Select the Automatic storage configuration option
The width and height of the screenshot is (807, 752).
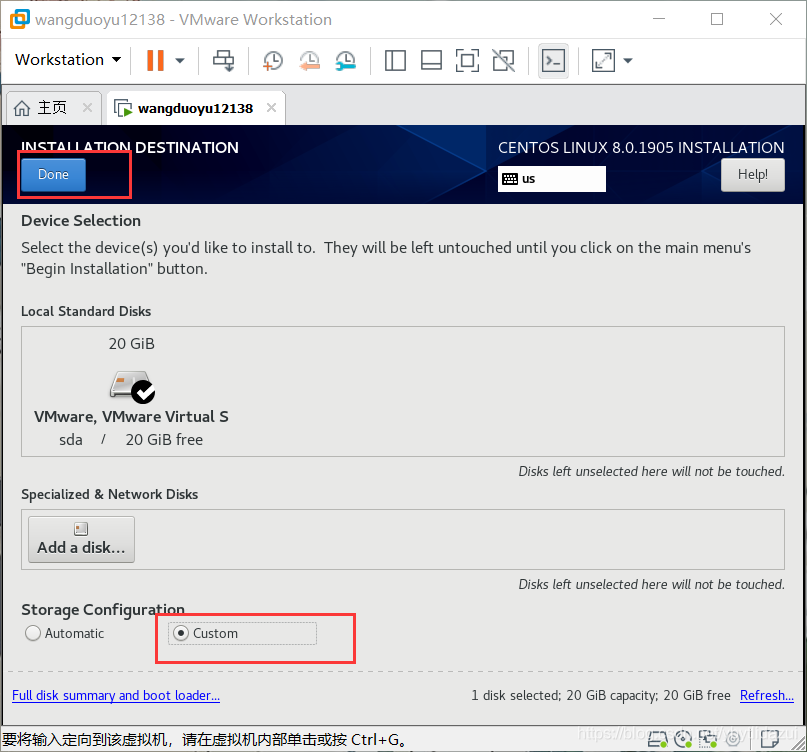tap(64, 633)
